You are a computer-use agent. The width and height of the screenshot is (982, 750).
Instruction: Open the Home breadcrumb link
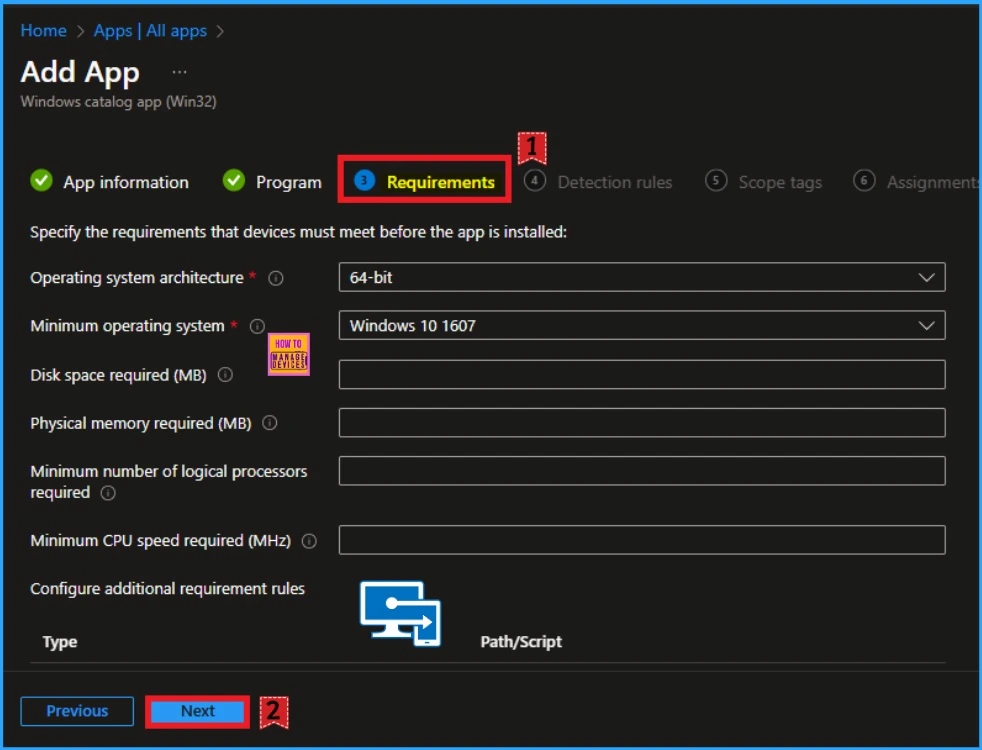coord(43,31)
